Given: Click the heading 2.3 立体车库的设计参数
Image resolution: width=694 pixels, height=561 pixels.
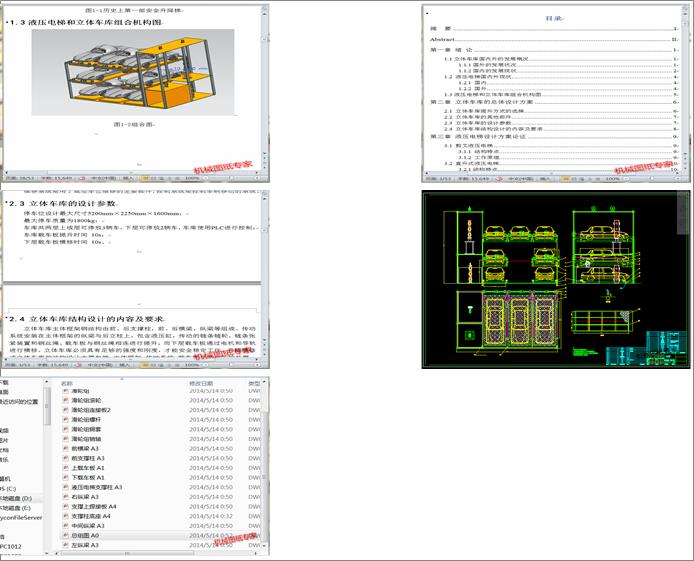Looking at the screenshot, I should tap(64, 204).
